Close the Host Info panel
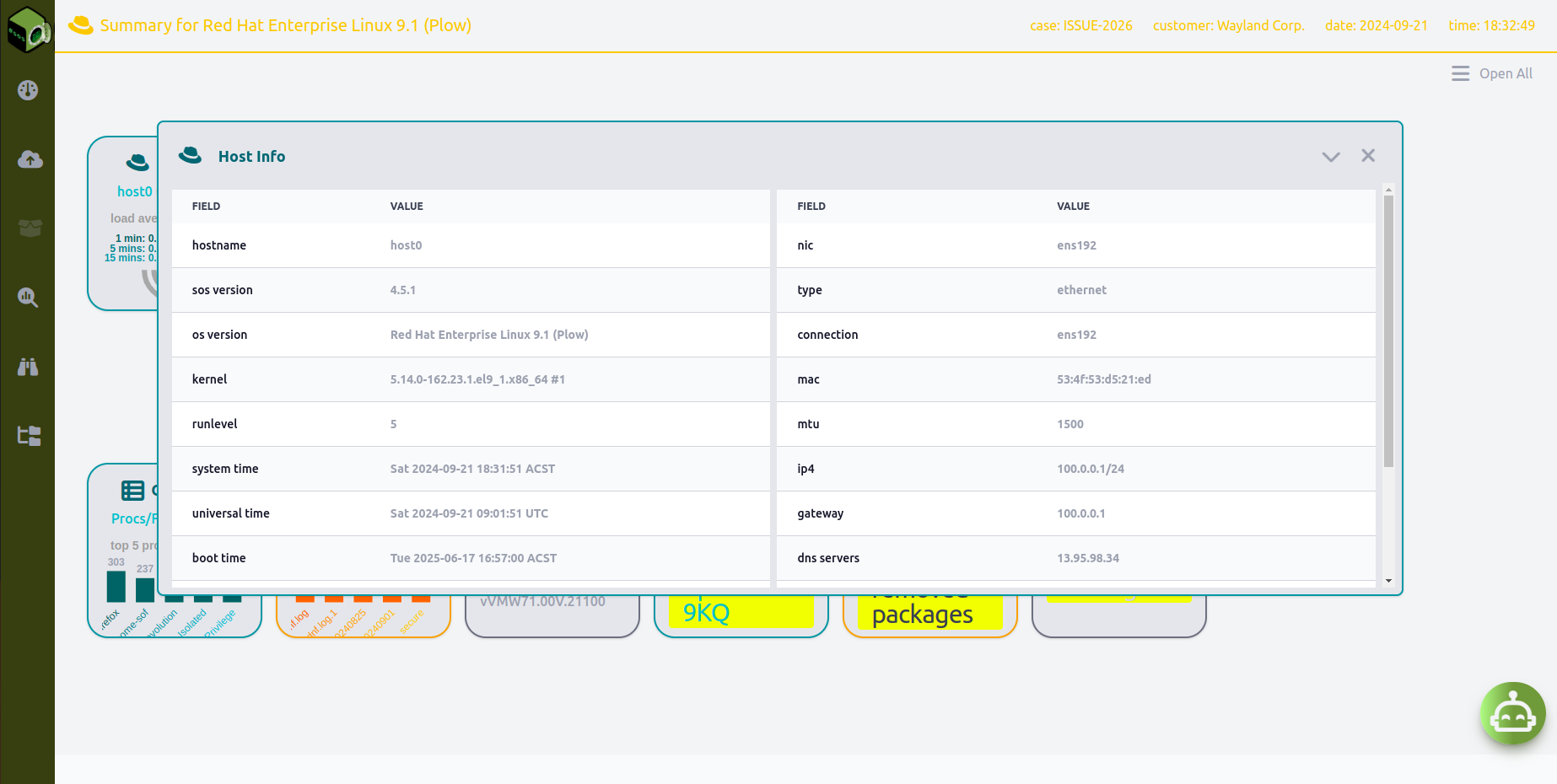 click(x=1368, y=155)
